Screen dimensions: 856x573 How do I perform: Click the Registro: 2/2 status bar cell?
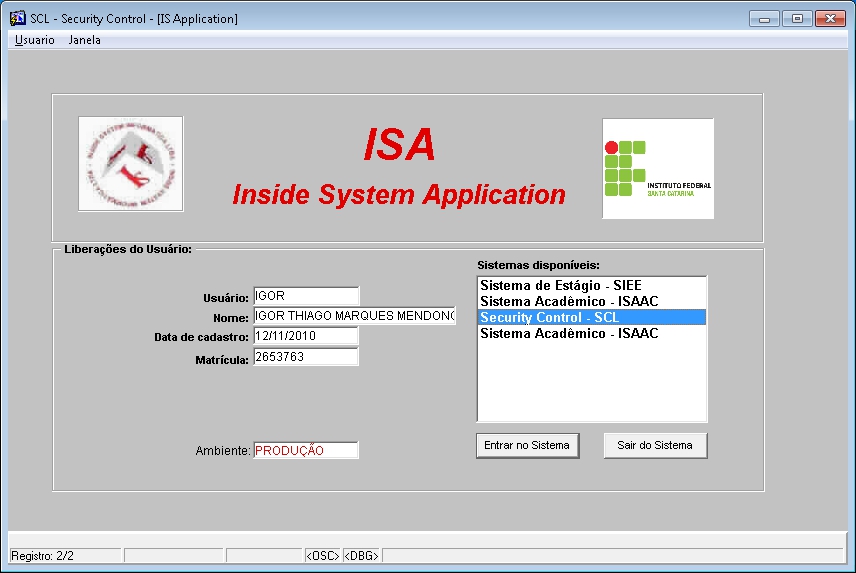[x=65, y=556]
